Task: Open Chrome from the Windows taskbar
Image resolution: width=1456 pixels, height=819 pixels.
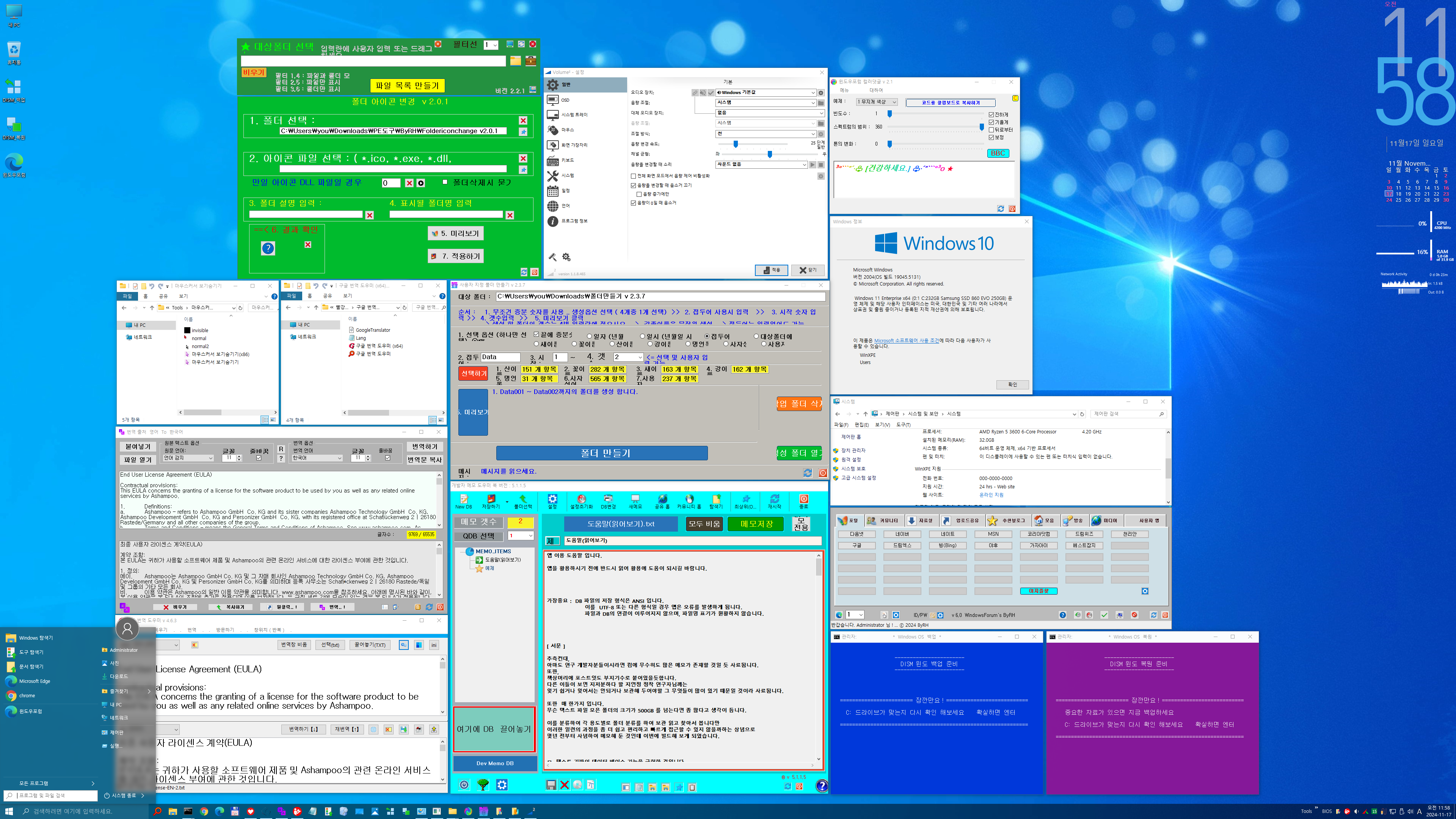Action: (x=204, y=811)
